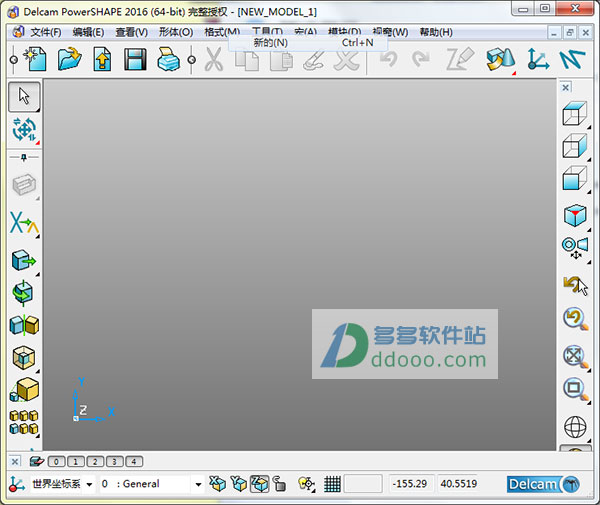Toggle level 1 button
This screenshot has width=600, height=505.
coord(75,461)
